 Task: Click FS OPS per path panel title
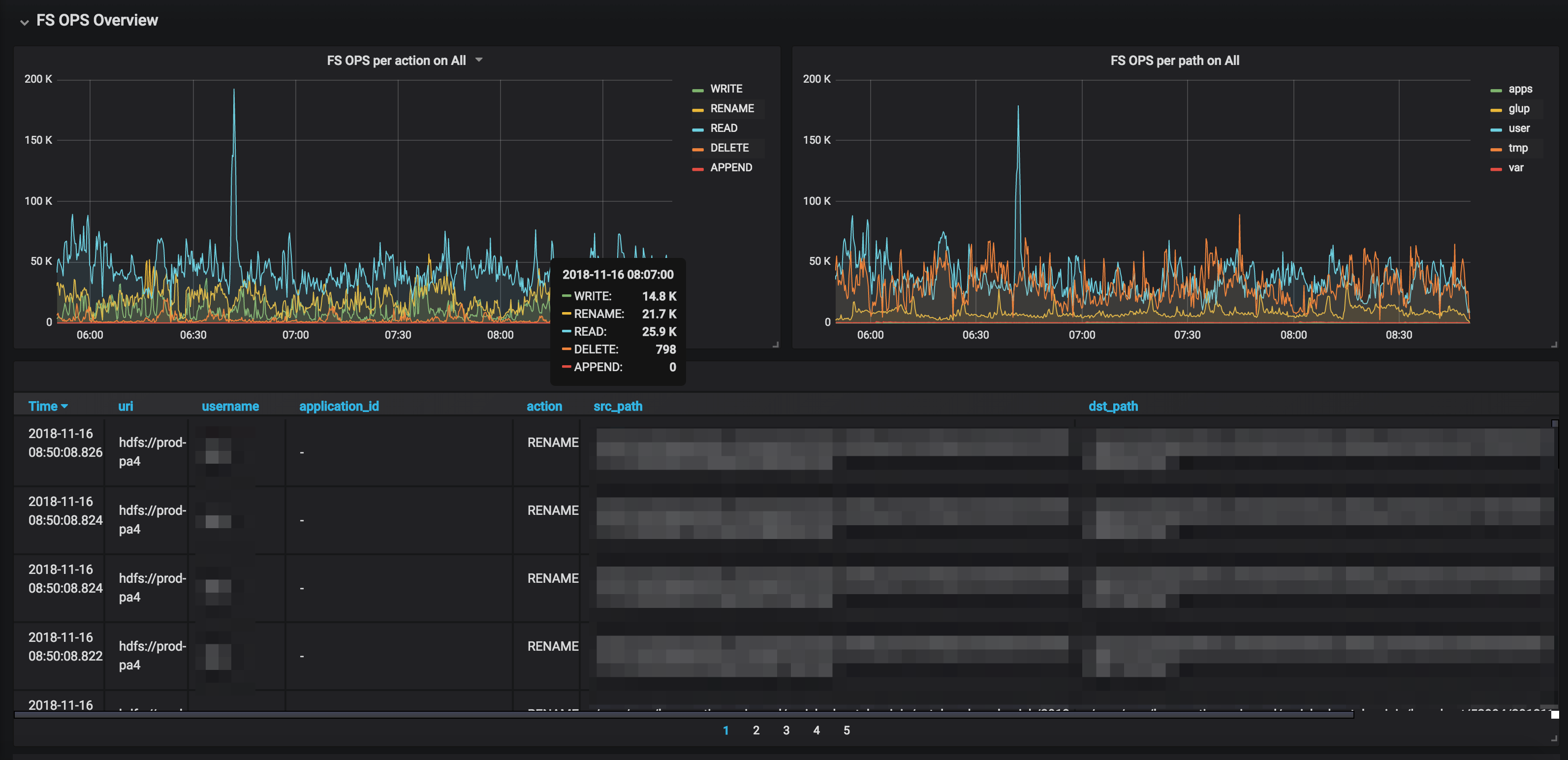point(1174,60)
